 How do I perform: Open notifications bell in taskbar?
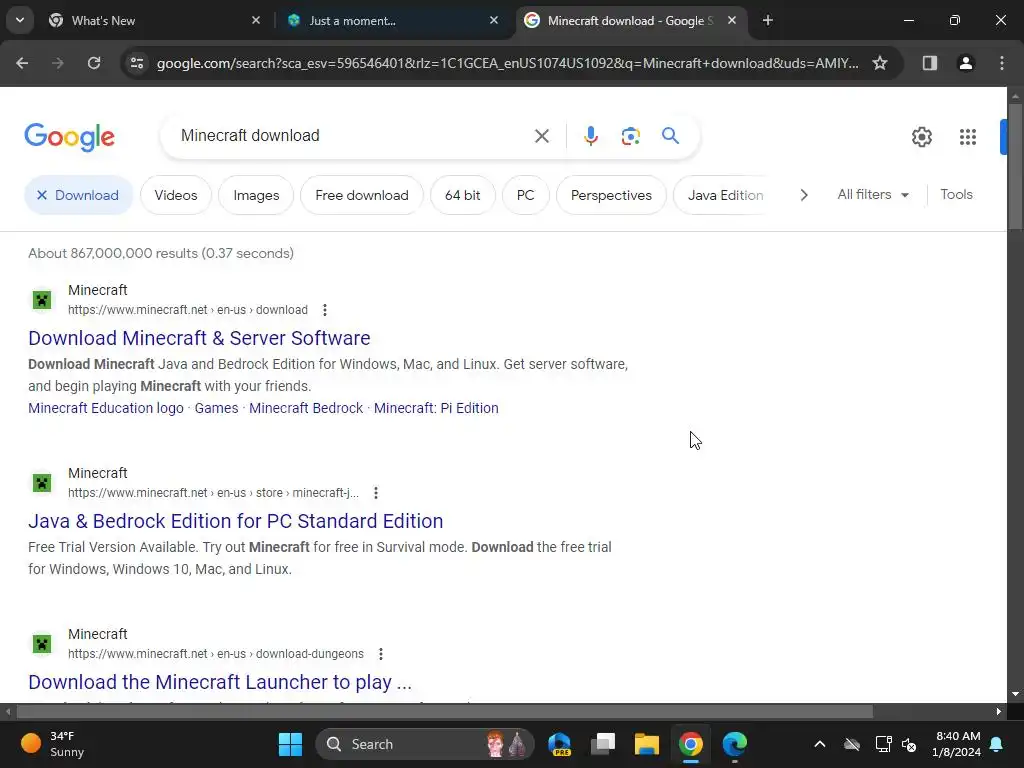pyautogui.click(x=997, y=744)
